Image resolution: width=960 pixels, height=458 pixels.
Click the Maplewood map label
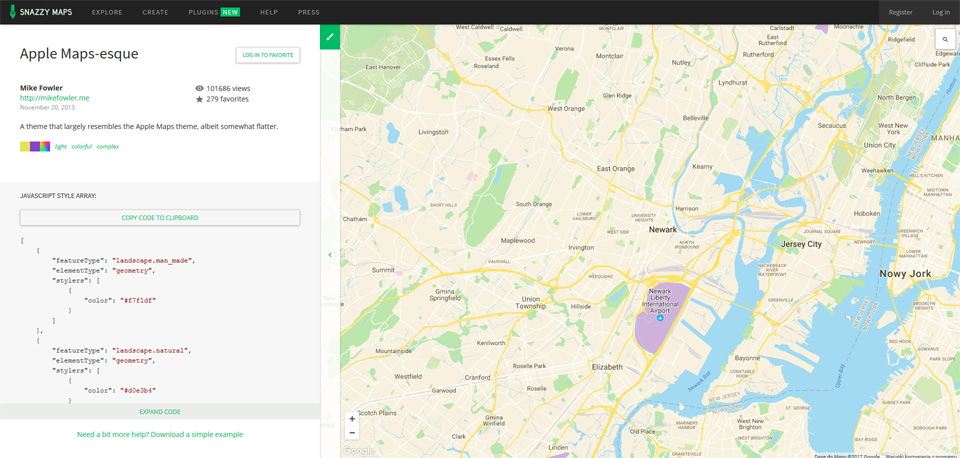tap(517, 241)
